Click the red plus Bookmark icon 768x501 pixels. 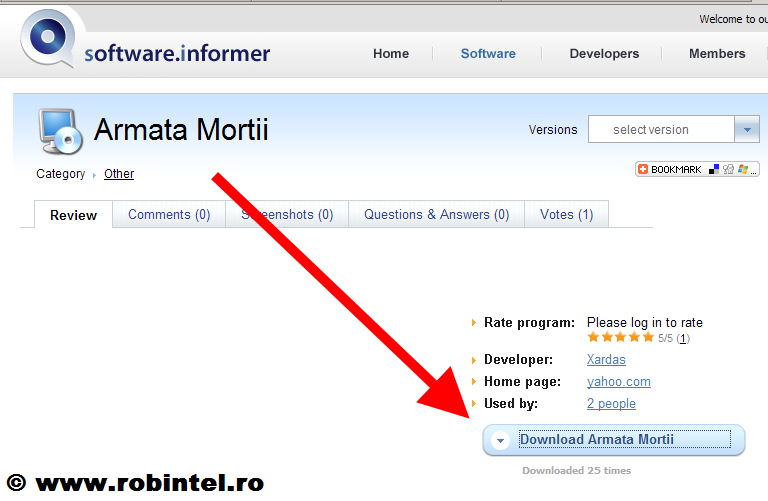point(643,169)
